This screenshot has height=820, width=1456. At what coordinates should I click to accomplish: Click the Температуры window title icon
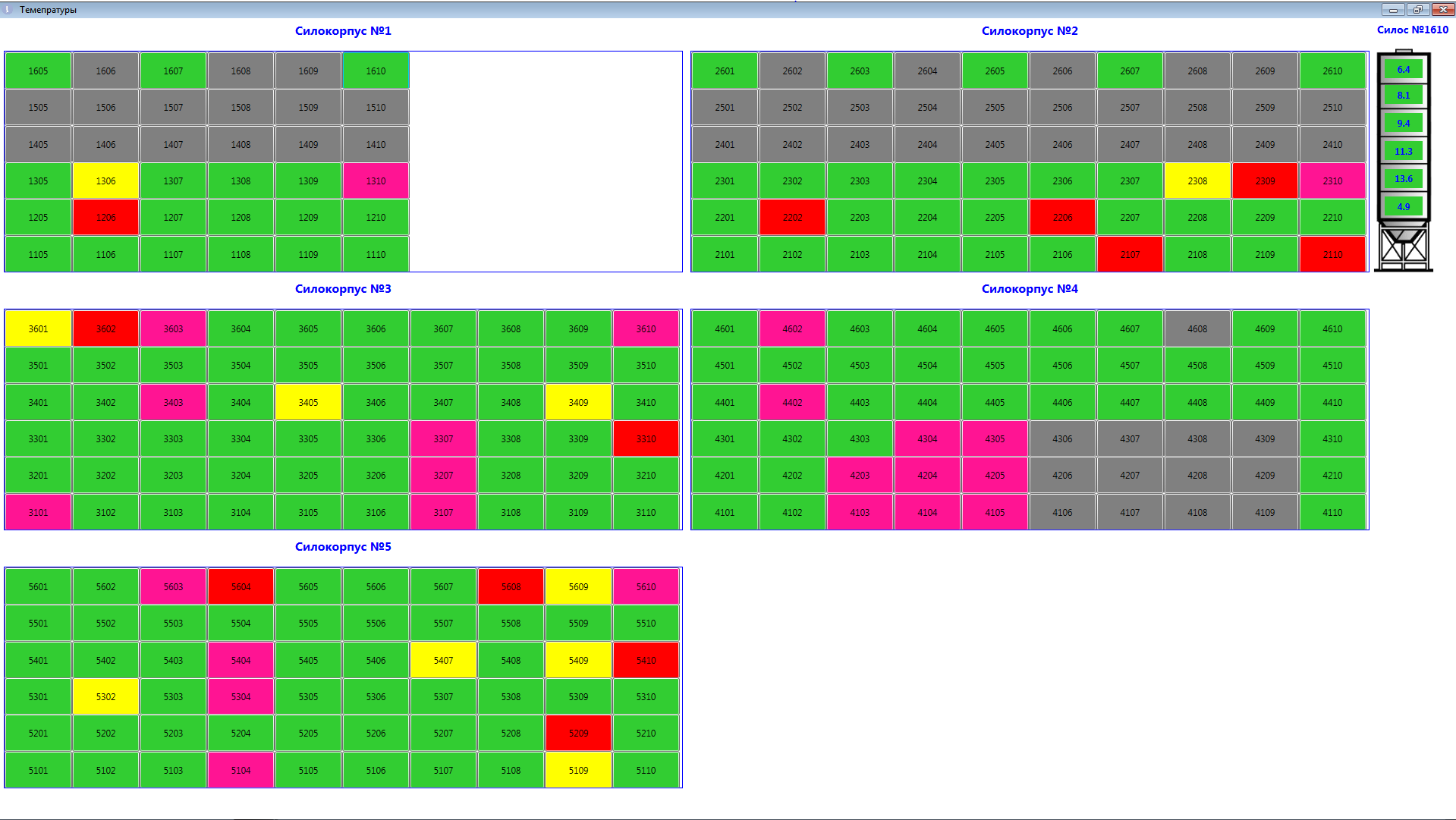[8, 9]
